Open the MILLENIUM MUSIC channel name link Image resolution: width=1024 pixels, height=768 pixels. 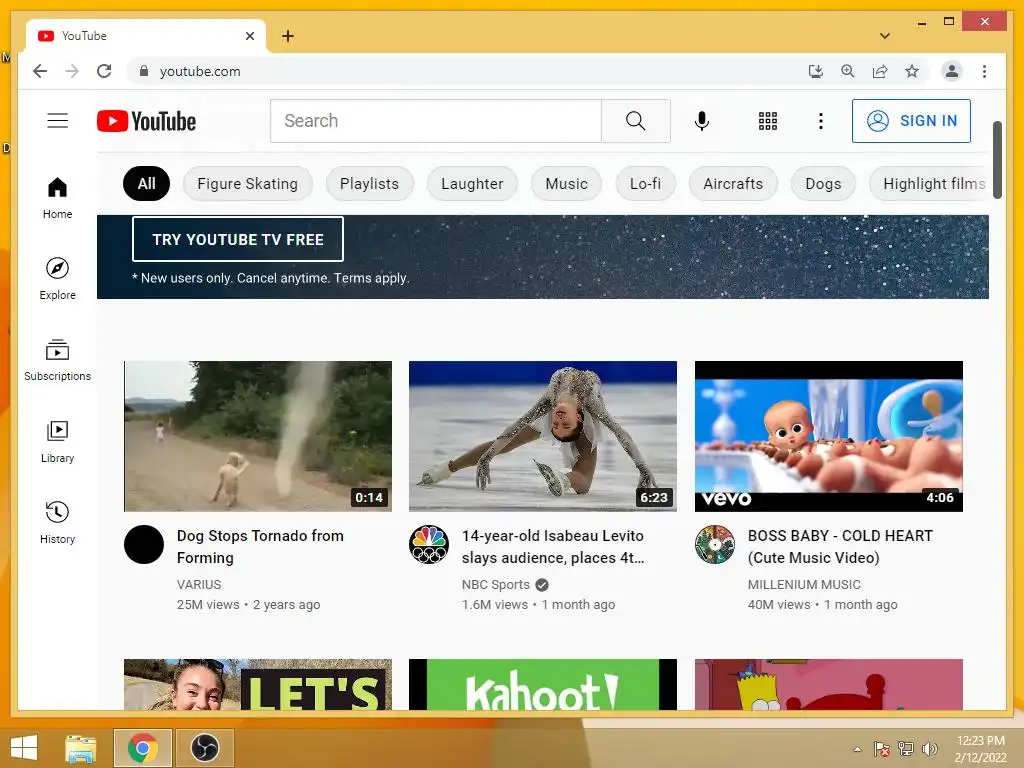(x=803, y=584)
